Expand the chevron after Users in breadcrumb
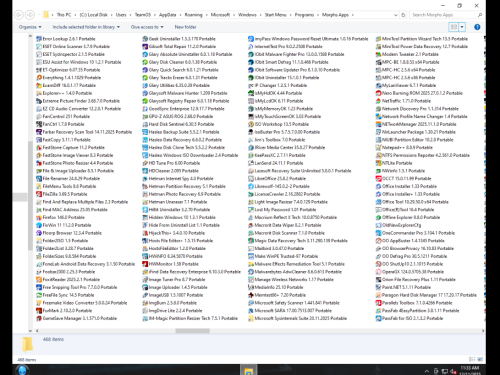Viewport: 500px width, 375px height. 130,15
